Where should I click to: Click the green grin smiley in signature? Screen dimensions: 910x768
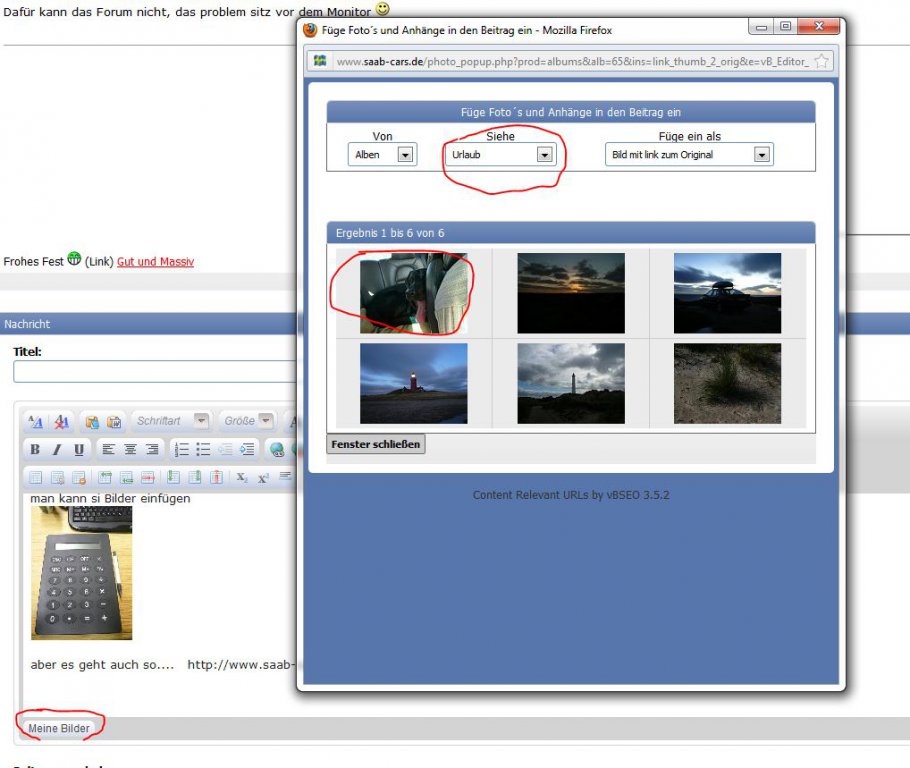point(74,258)
